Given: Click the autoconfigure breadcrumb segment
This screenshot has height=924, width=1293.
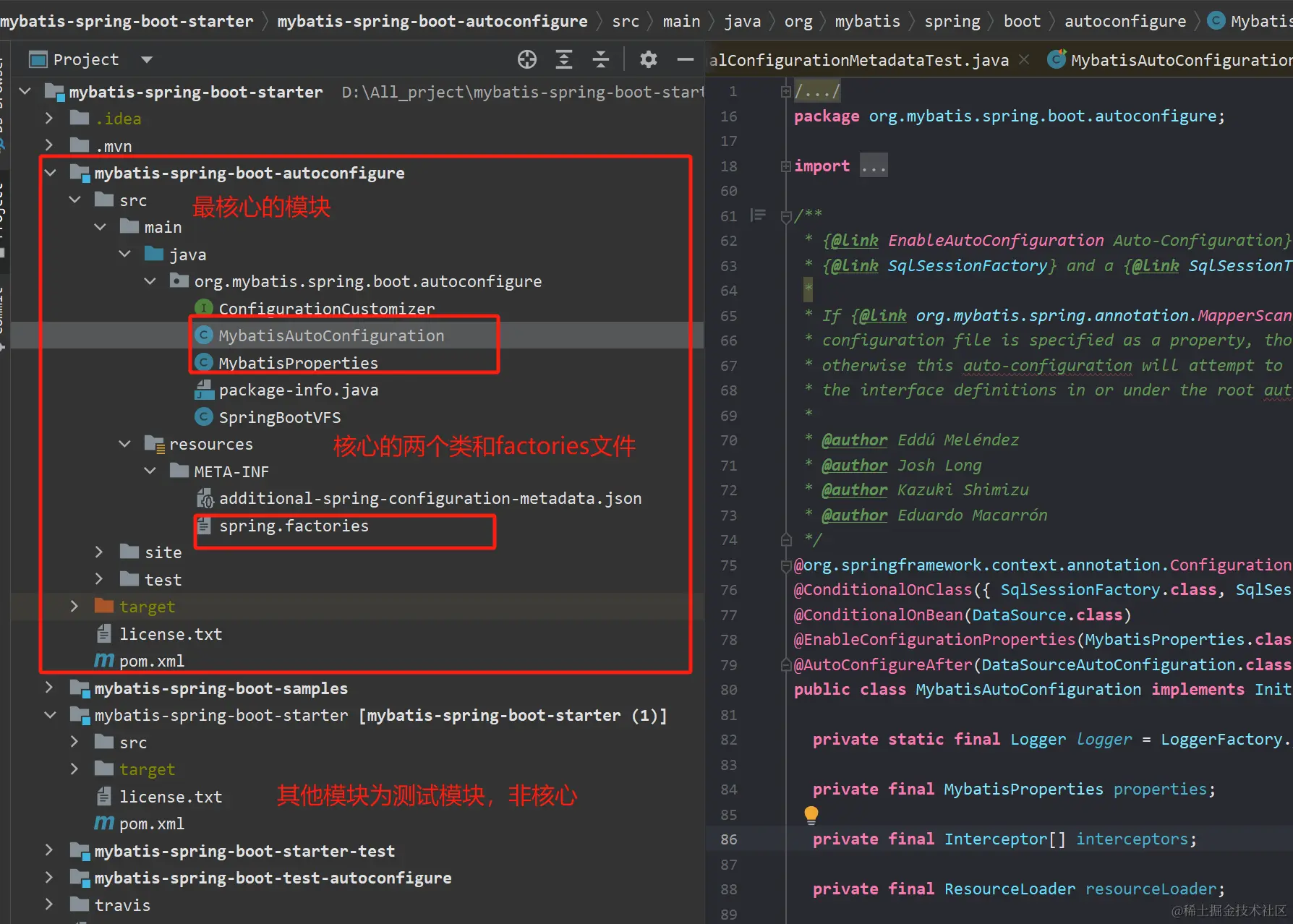Looking at the screenshot, I should pos(1125,21).
